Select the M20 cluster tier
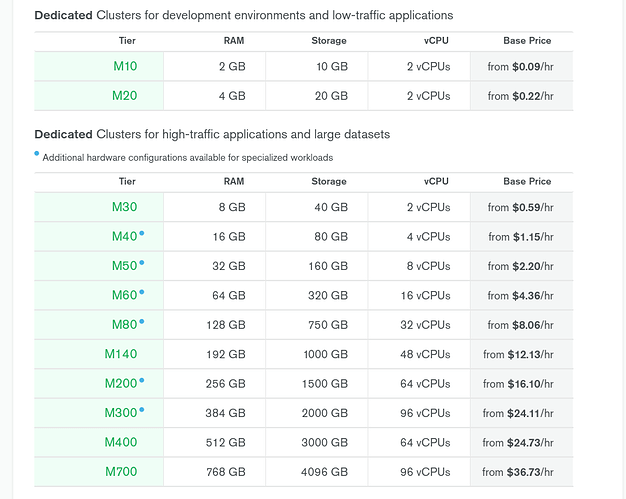 point(125,96)
